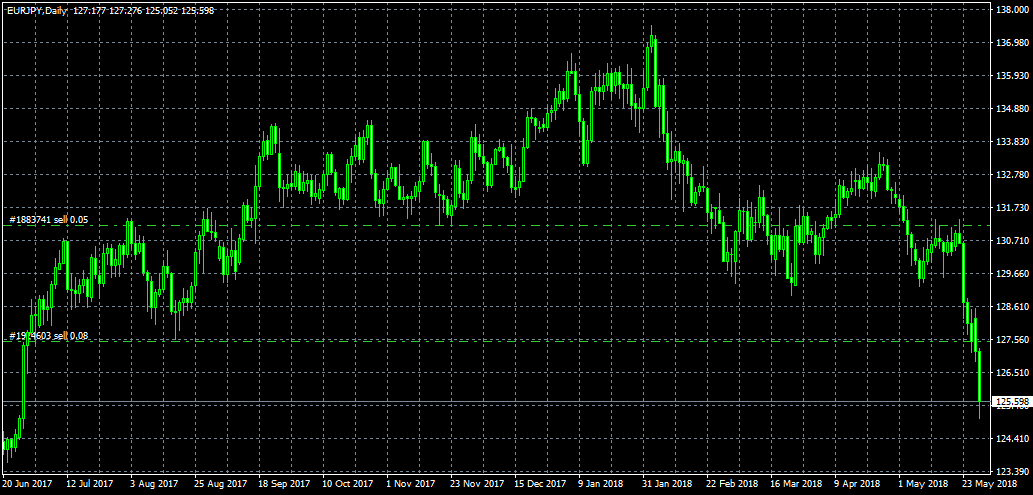The image size is (1033, 495).
Task: Click the 22 Feb 2018 date label
Action: tap(731, 484)
